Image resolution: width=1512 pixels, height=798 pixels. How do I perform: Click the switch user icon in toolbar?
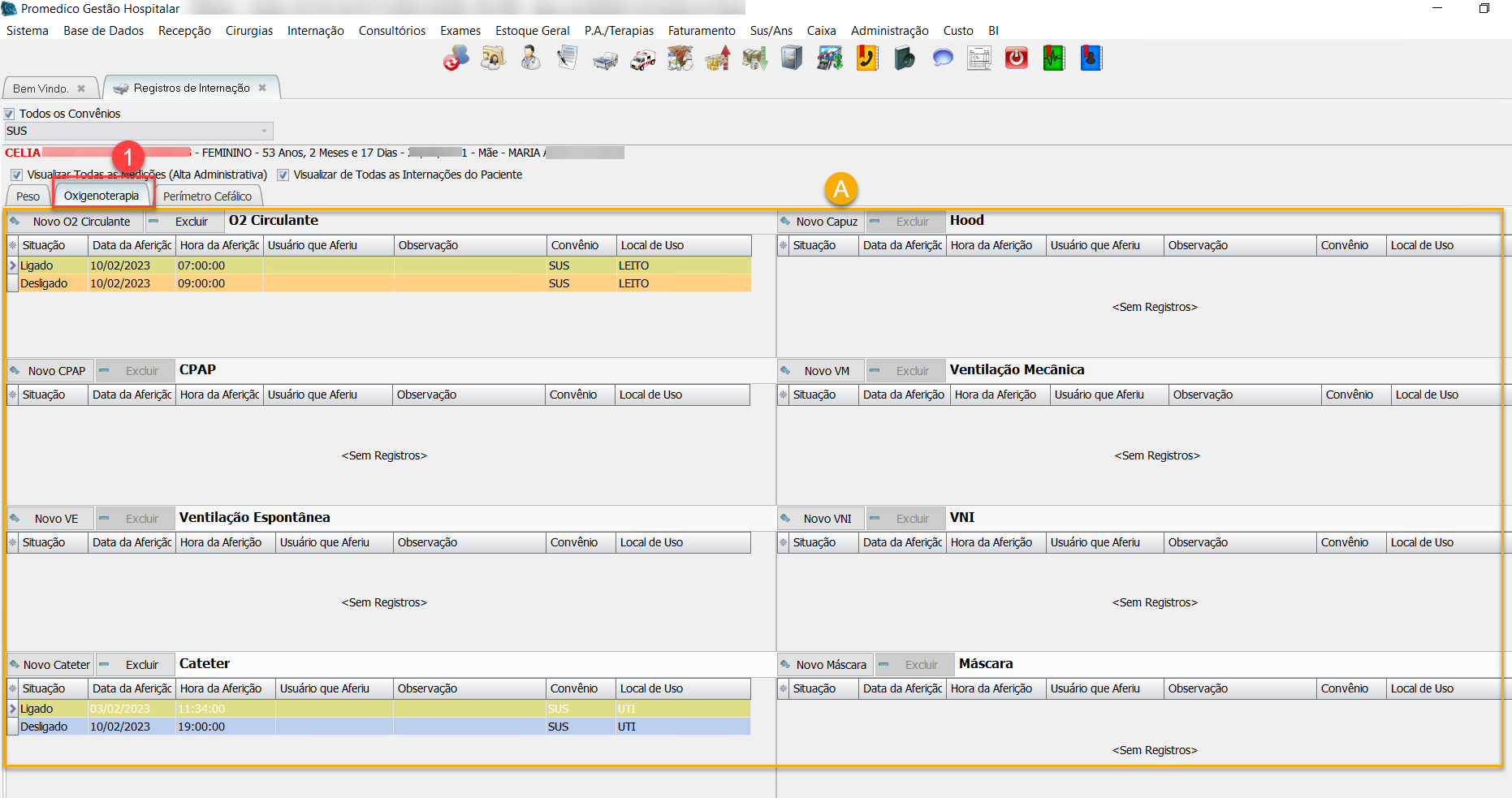pyautogui.click(x=456, y=58)
